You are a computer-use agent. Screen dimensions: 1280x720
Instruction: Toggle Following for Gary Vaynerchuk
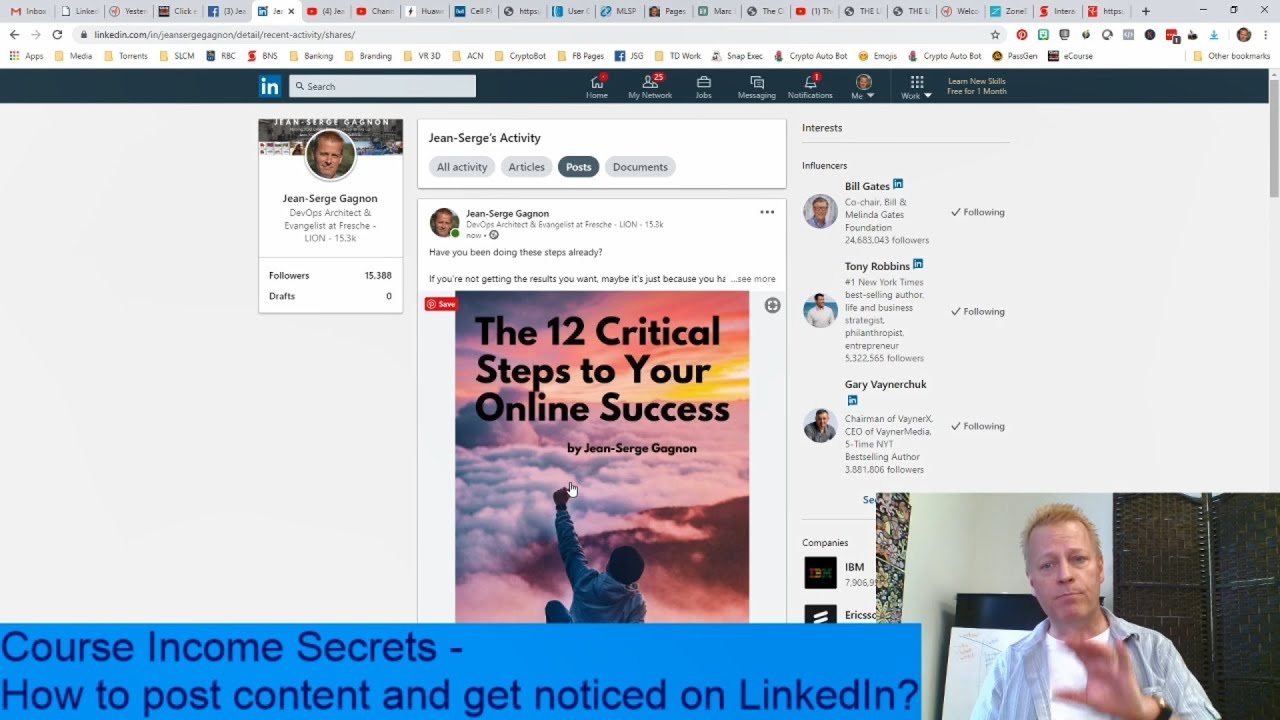click(978, 426)
